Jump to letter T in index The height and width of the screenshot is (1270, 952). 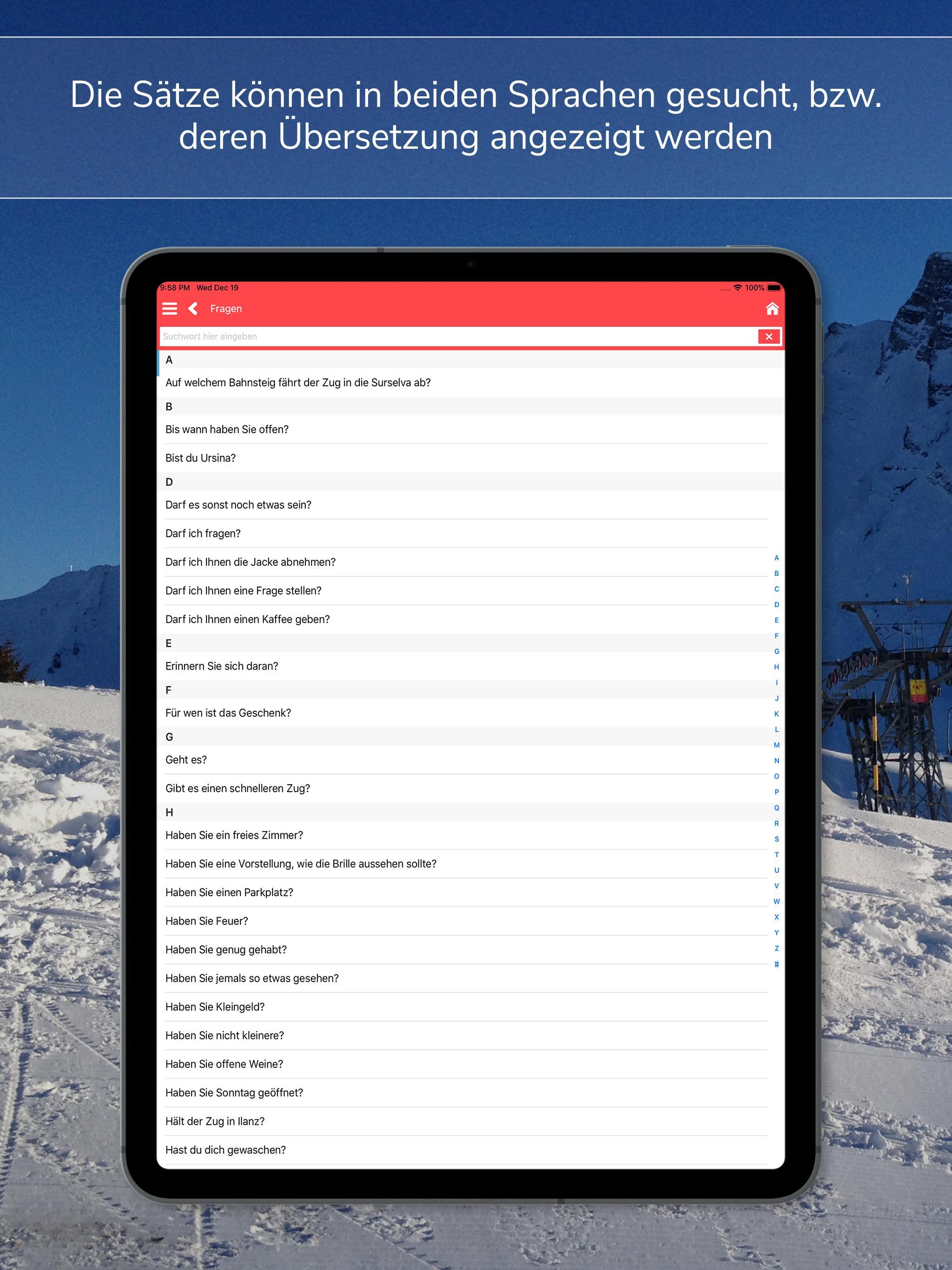[x=776, y=855]
